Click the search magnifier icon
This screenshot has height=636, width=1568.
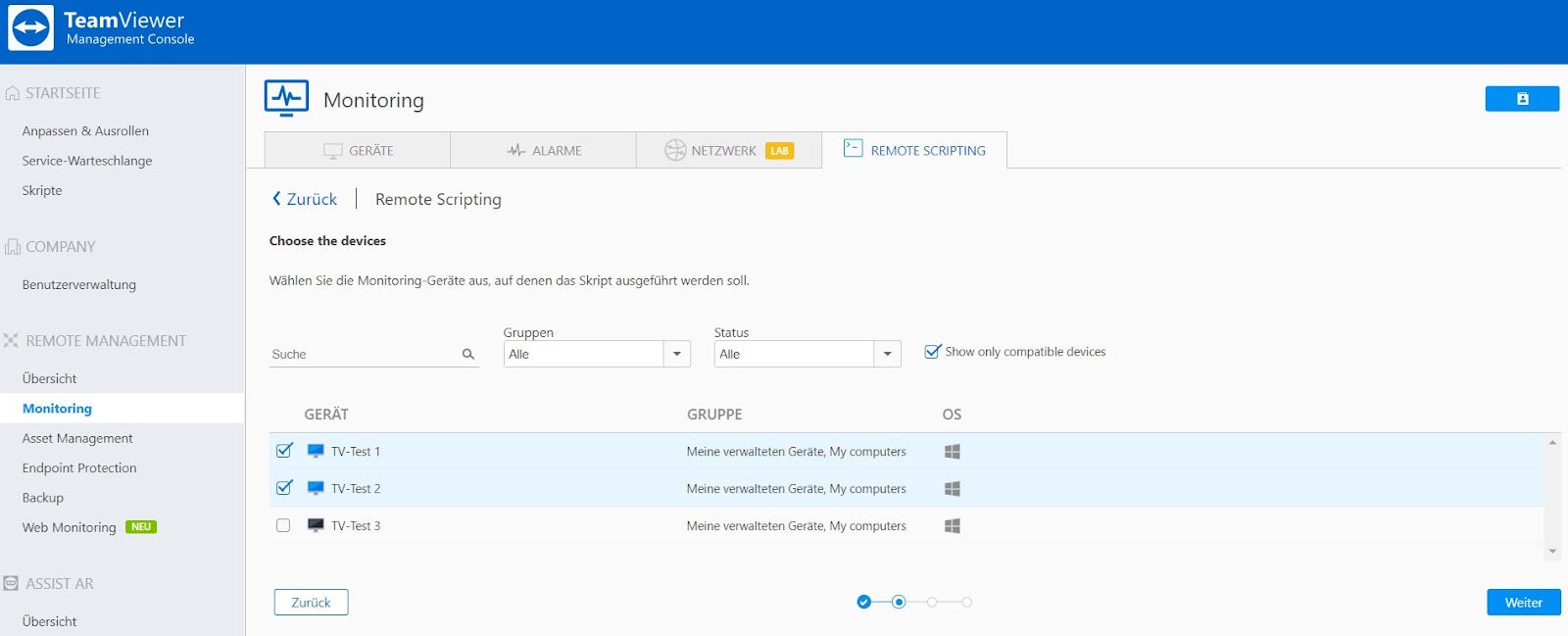point(468,355)
